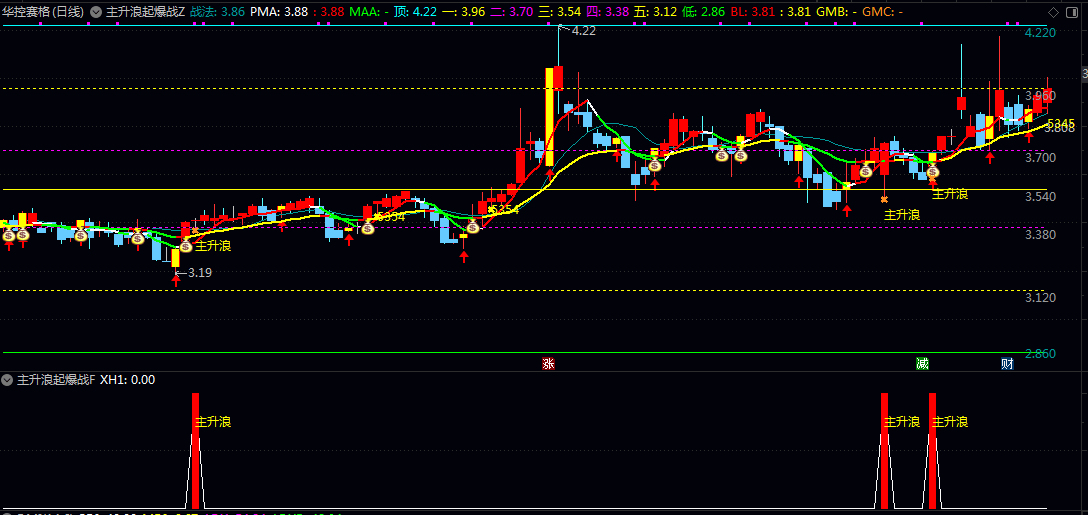Select the GMC: - readout
The image size is (1088, 515).
pos(883,12)
